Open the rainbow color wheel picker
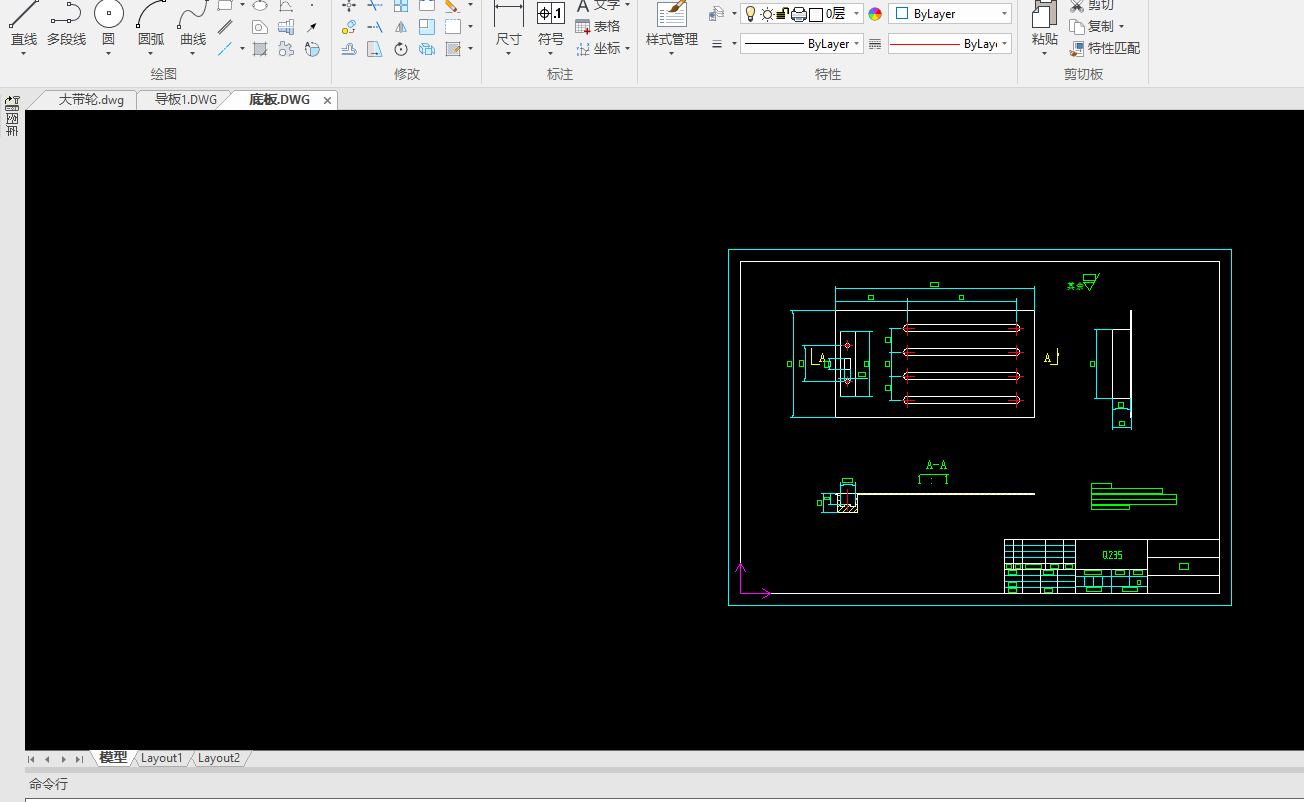Viewport: 1304px width, 802px height. (875, 14)
